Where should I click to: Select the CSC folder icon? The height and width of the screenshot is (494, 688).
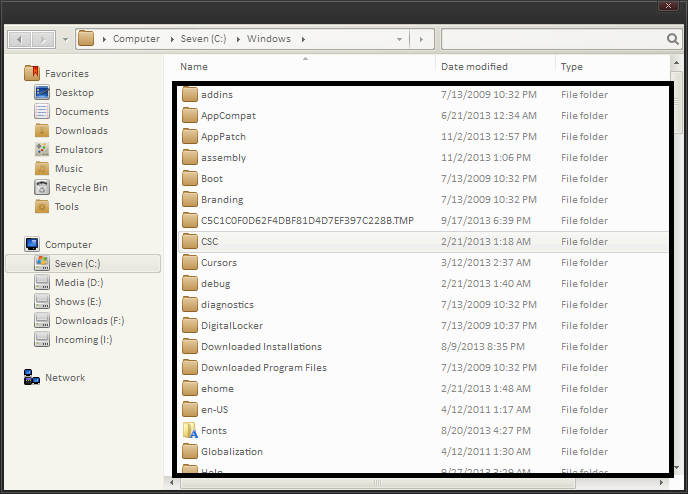[190, 241]
